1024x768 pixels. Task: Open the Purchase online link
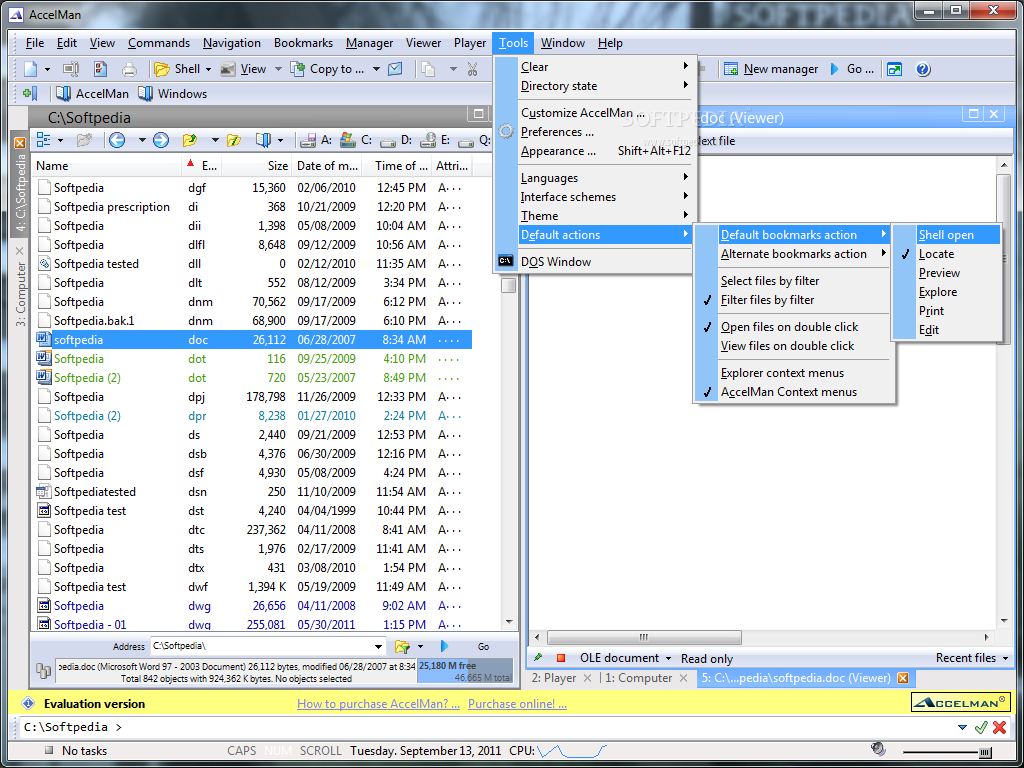pos(517,704)
